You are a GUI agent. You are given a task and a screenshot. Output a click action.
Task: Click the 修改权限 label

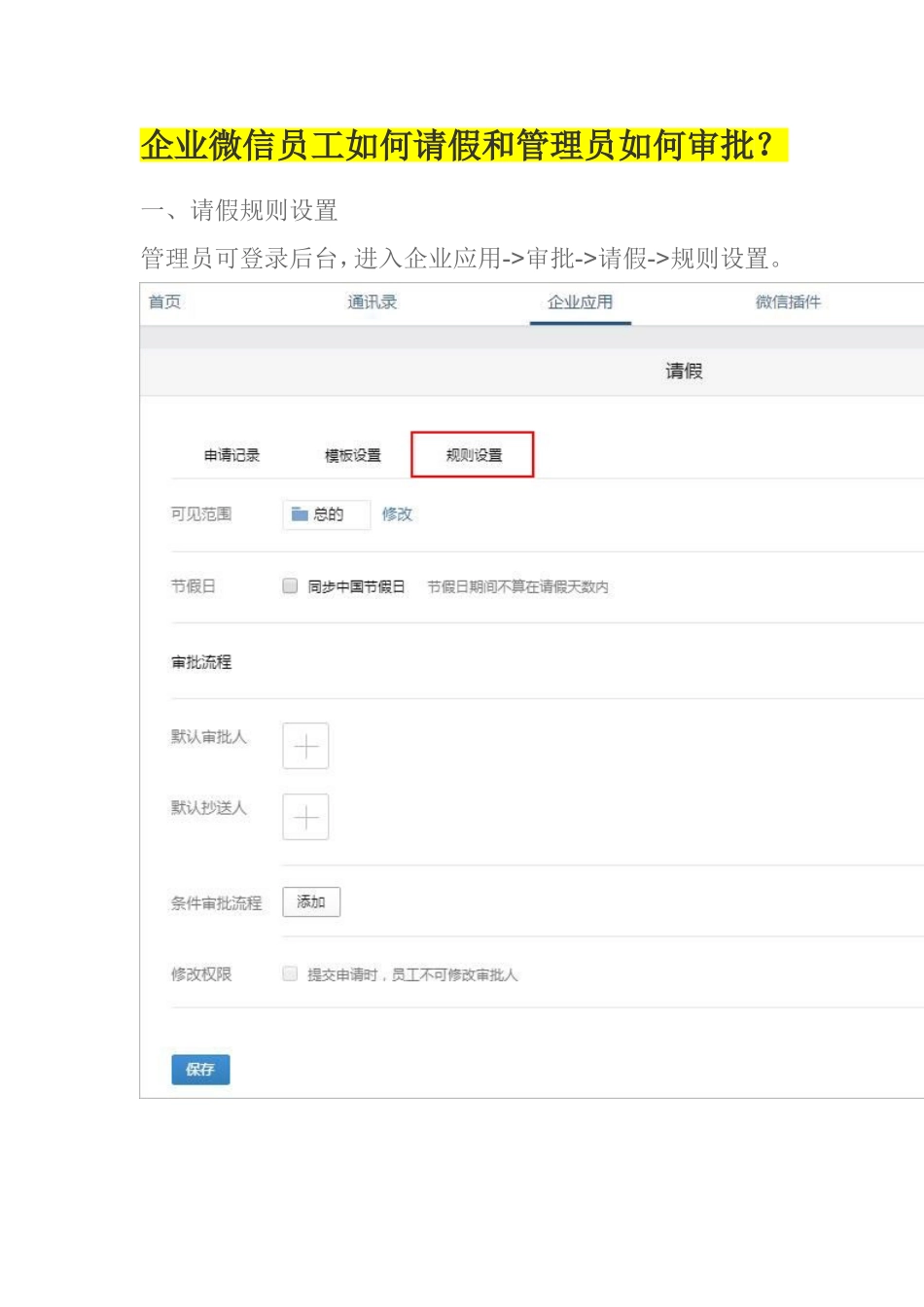(201, 974)
